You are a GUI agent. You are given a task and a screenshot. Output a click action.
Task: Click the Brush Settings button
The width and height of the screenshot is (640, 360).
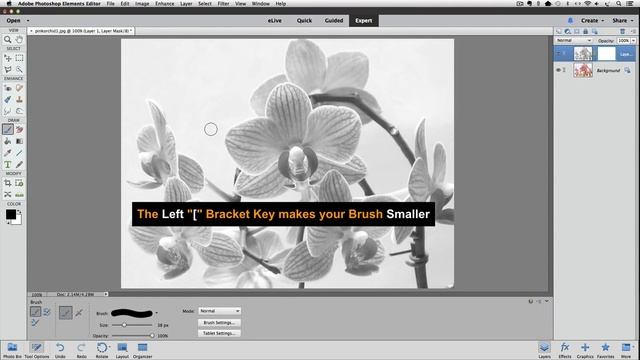click(219, 322)
